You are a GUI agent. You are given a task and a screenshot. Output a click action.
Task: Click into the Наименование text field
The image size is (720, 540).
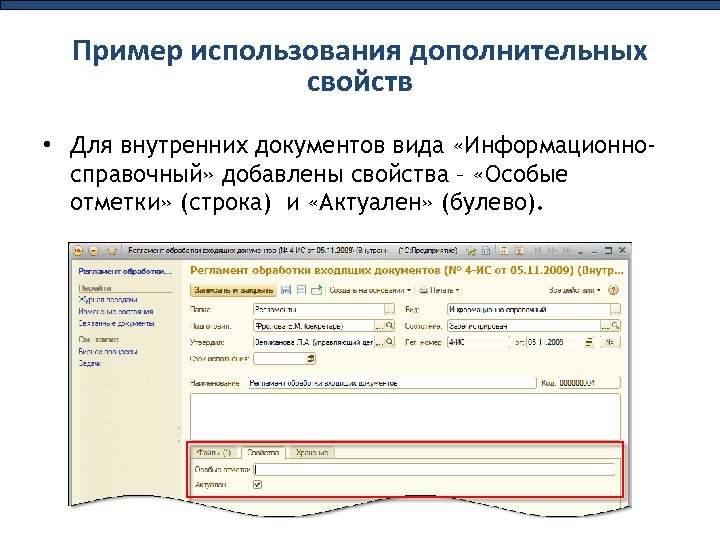[x=392, y=382]
